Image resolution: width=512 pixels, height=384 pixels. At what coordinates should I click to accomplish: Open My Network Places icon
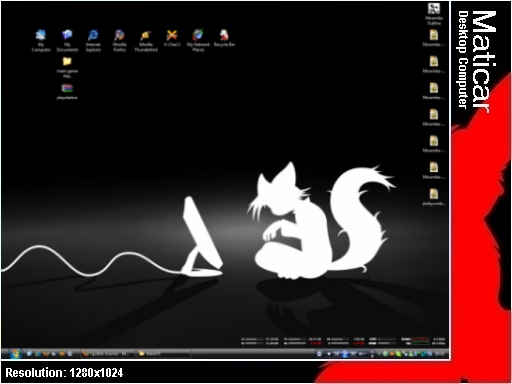pyautogui.click(x=198, y=40)
